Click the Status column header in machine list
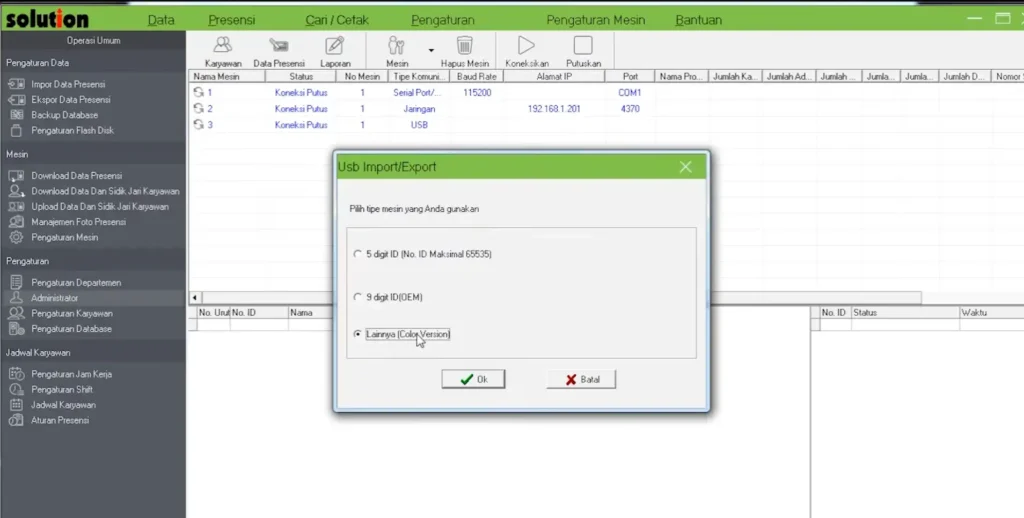 pos(301,76)
